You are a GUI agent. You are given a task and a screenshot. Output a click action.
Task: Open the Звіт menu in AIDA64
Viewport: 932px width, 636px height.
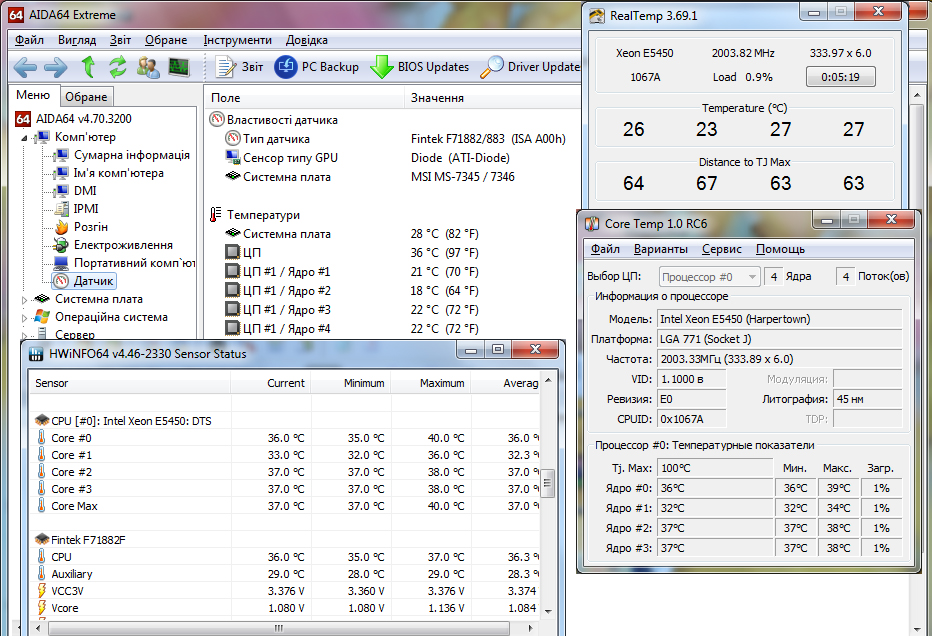tap(120, 40)
